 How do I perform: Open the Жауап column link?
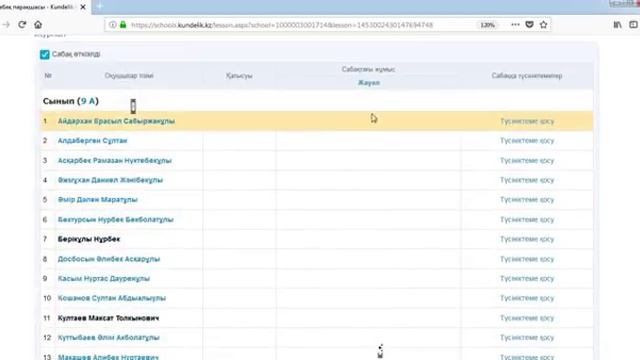(369, 82)
